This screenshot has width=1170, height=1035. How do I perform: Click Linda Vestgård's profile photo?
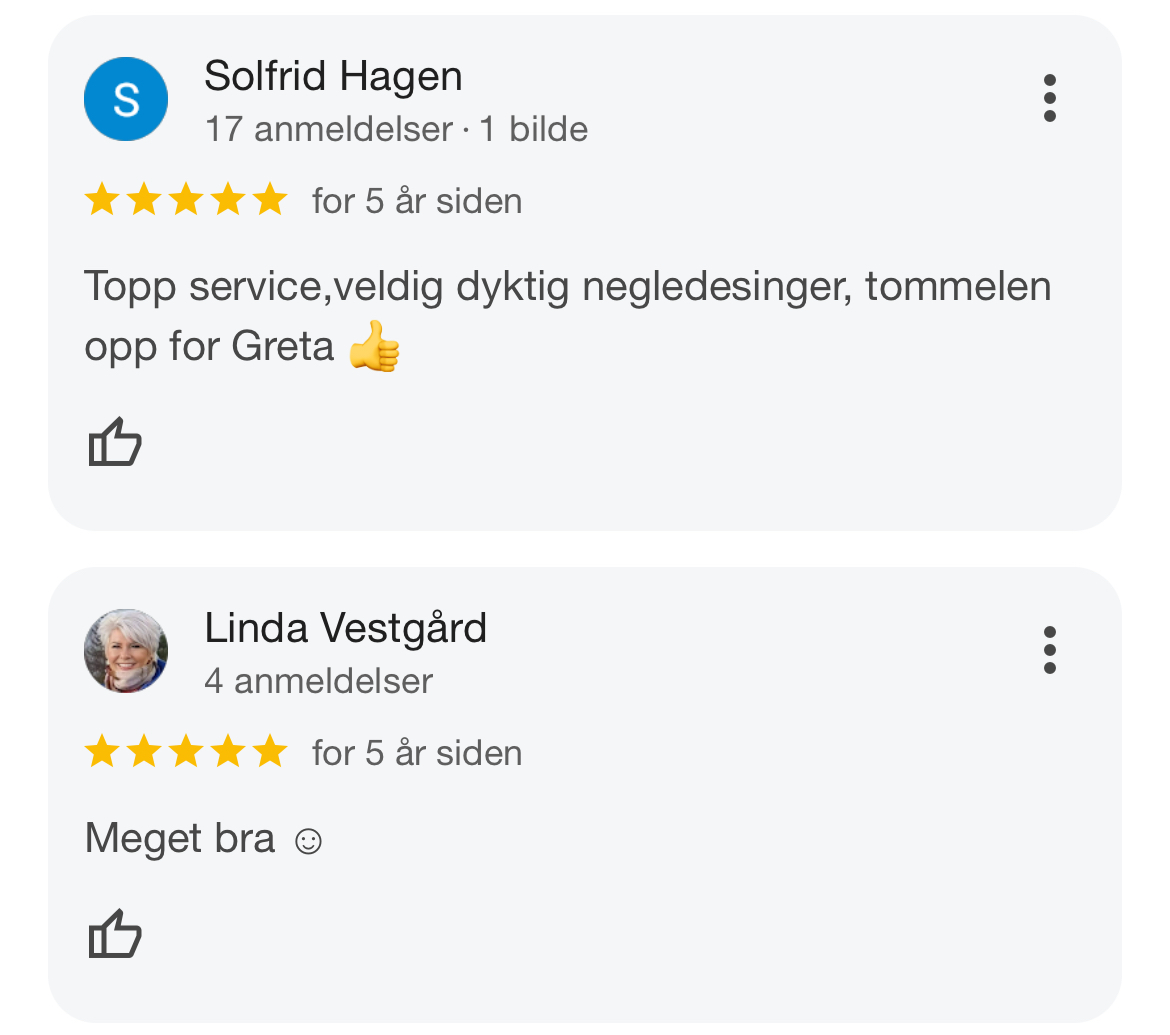[x=126, y=651]
